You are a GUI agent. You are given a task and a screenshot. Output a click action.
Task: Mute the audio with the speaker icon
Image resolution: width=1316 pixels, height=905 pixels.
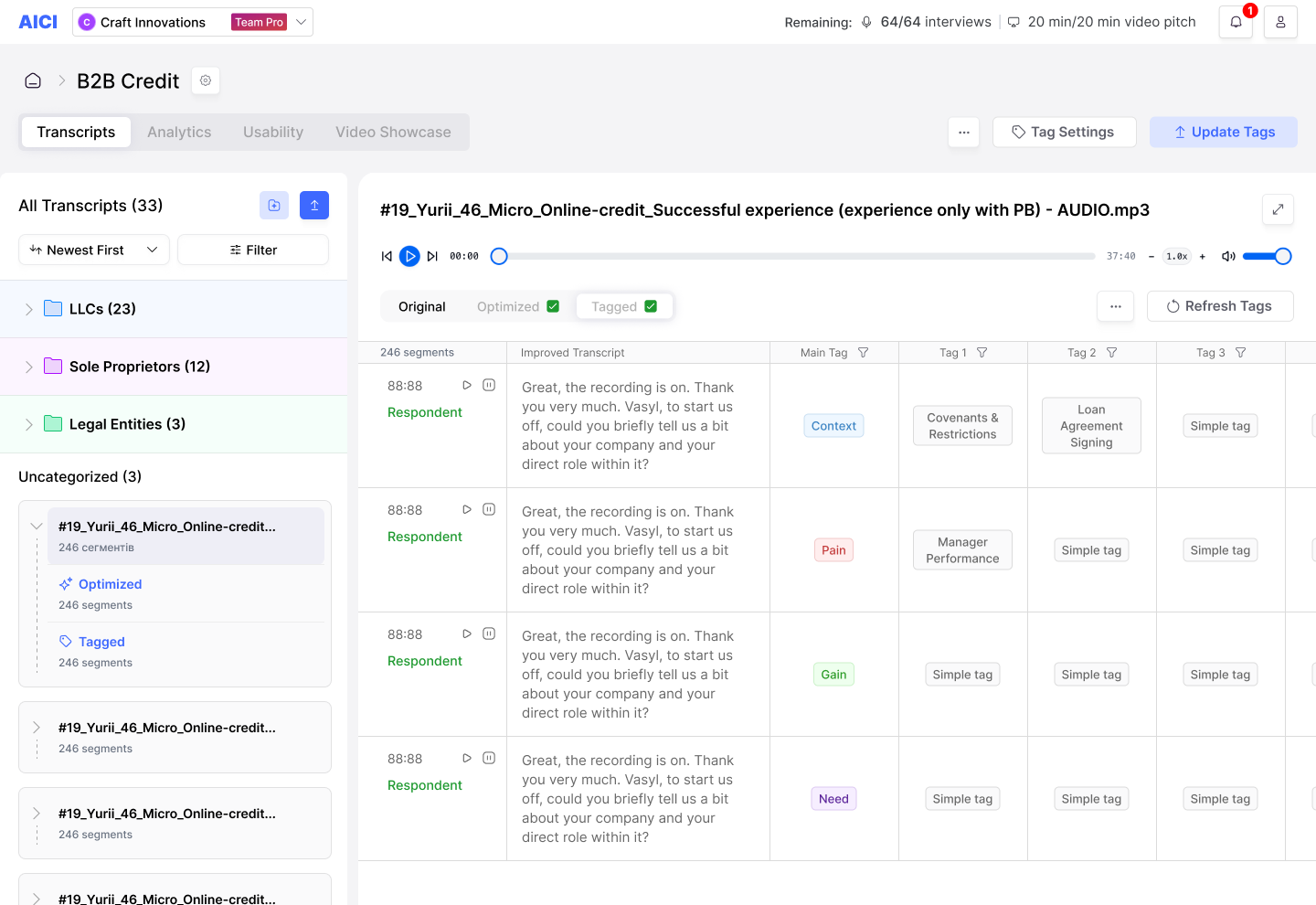point(1228,256)
